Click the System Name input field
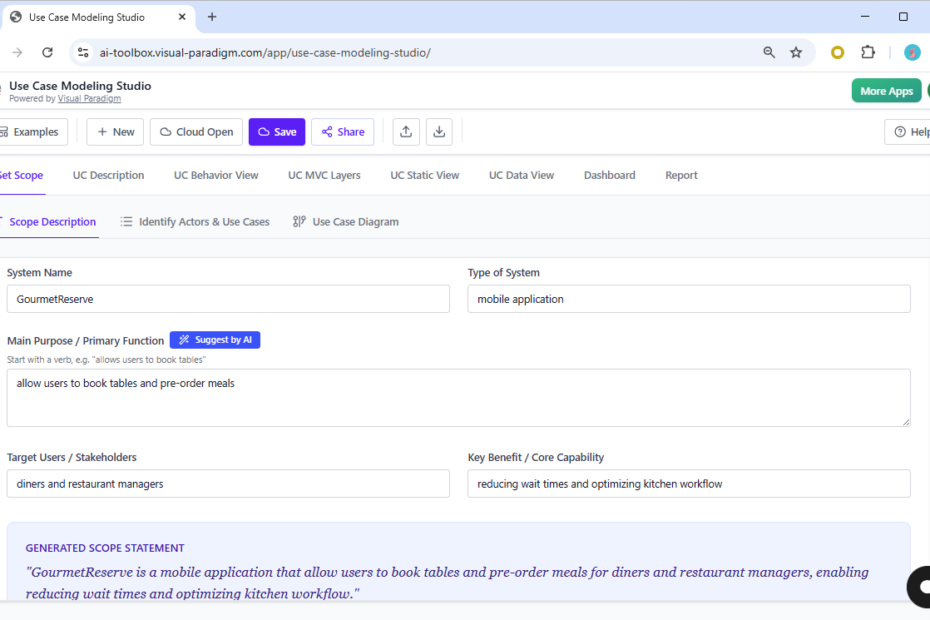Screen dimensions: 930x620 click(228, 298)
